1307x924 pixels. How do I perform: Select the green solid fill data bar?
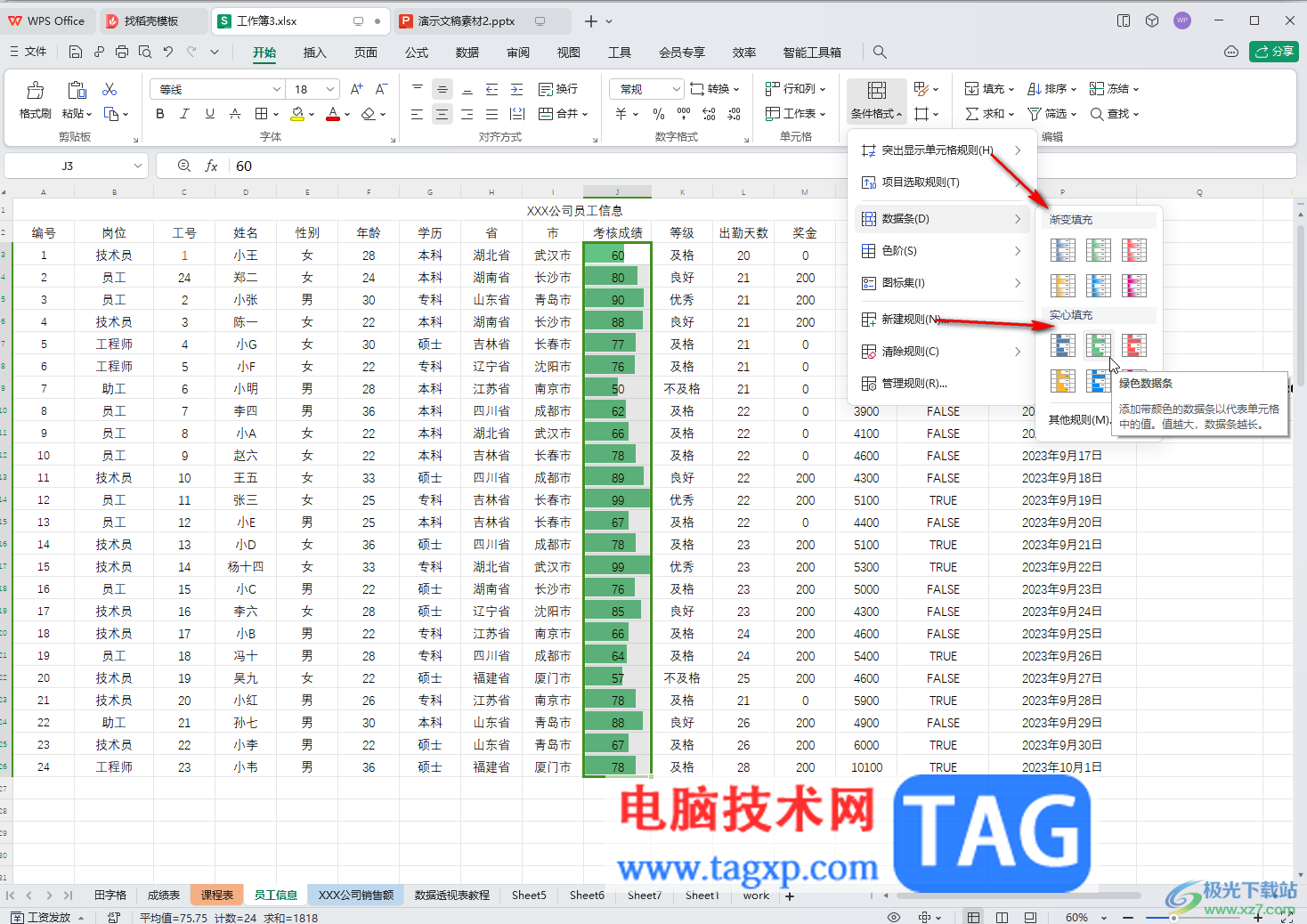(1099, 344)
